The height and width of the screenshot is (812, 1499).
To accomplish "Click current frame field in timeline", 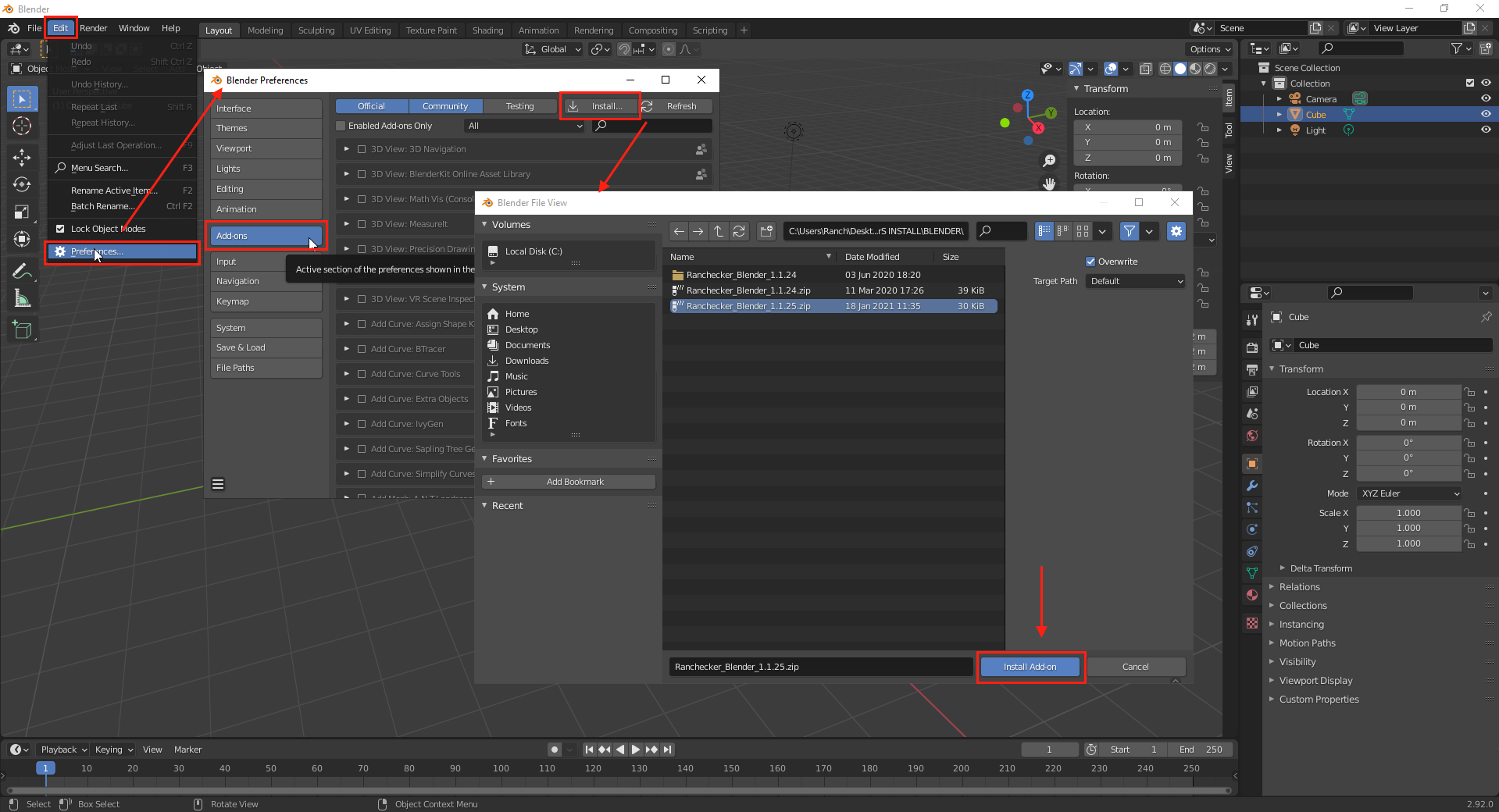I will 1049,750.
